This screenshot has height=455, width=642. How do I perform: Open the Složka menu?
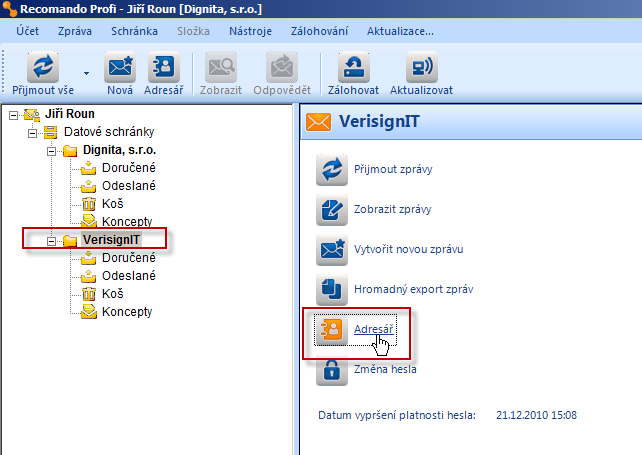(x=193, y=31)
